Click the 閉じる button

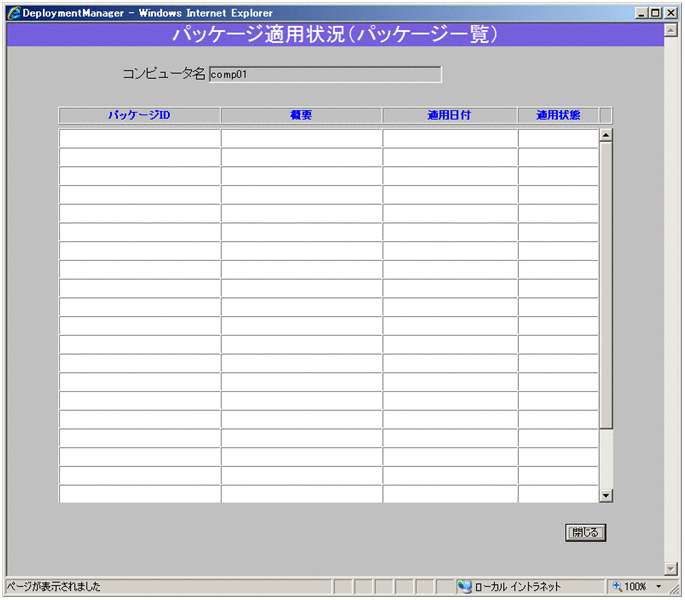point(585,532)
